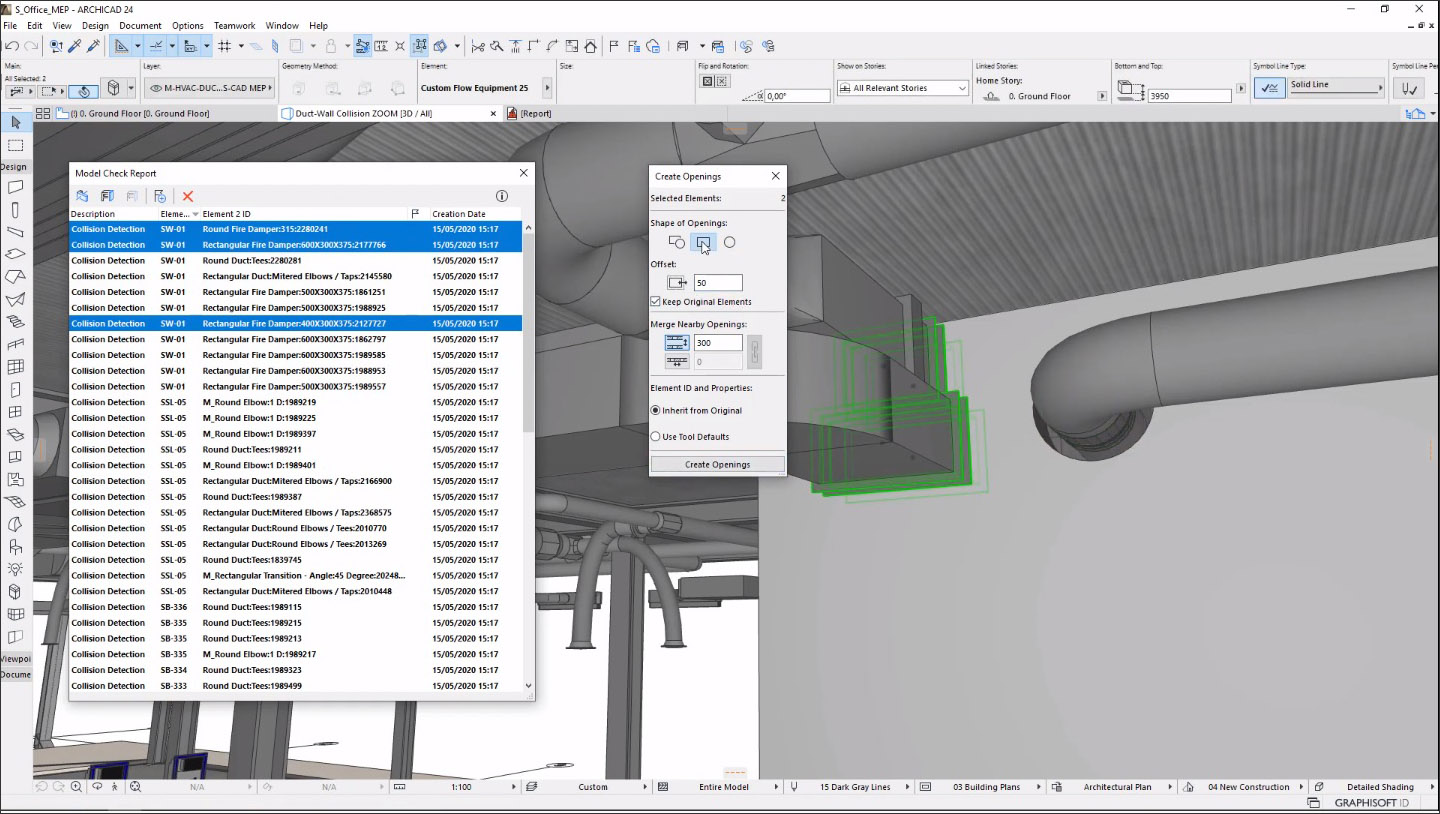Click the red delete icon in Model Check Report
This screenshot has height=814, width=1440.
click(187, 197)
